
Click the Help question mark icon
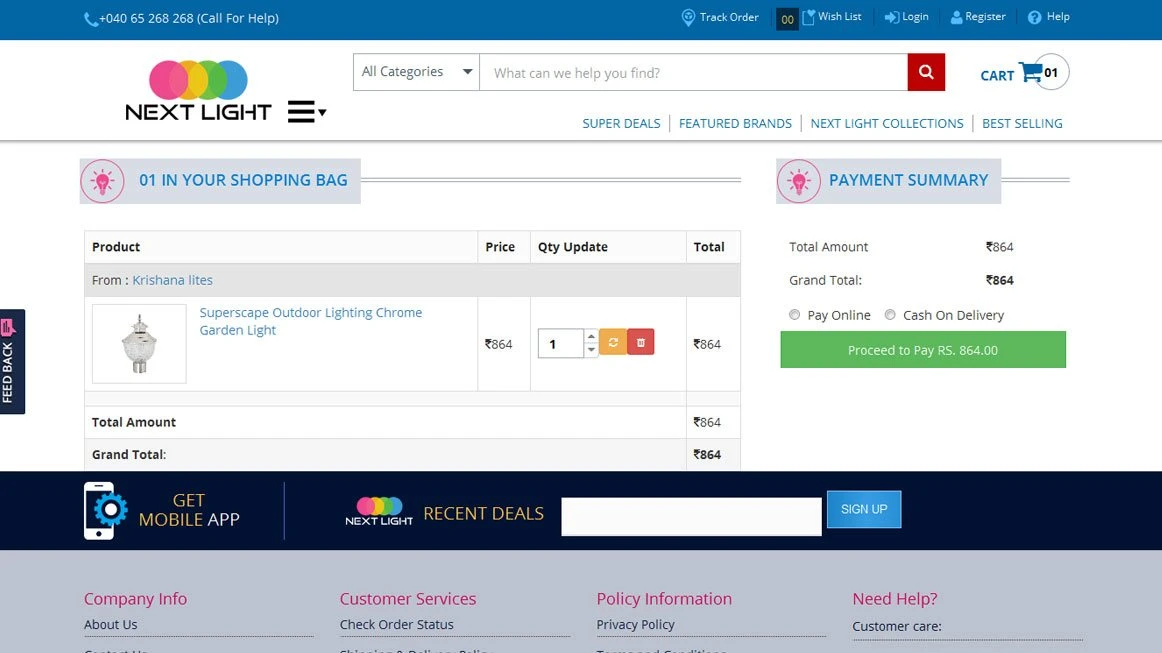pyautogui.click(x=1034, y=18)
